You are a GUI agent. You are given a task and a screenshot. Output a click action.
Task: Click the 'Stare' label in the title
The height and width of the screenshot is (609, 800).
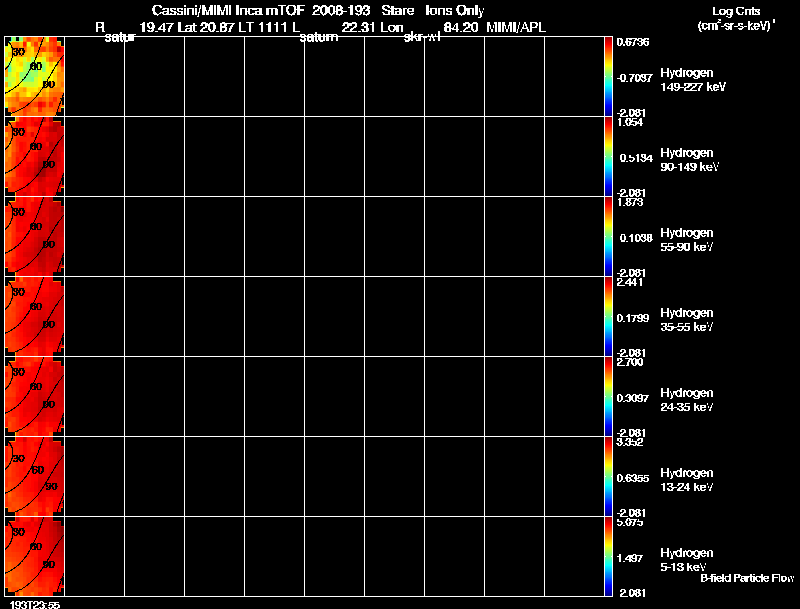(x=397, y=10)
